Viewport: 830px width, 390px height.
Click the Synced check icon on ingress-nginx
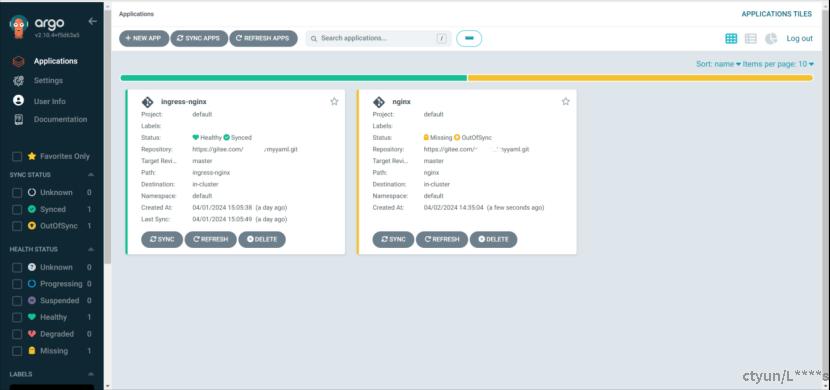click(x=227, y=138)
